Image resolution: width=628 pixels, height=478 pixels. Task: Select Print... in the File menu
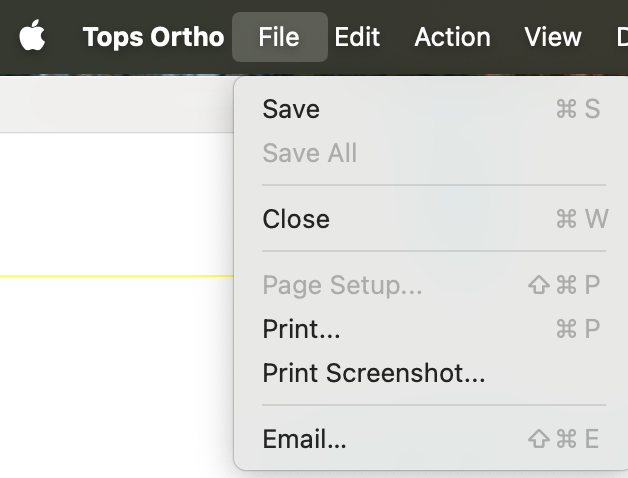[302, 329]
